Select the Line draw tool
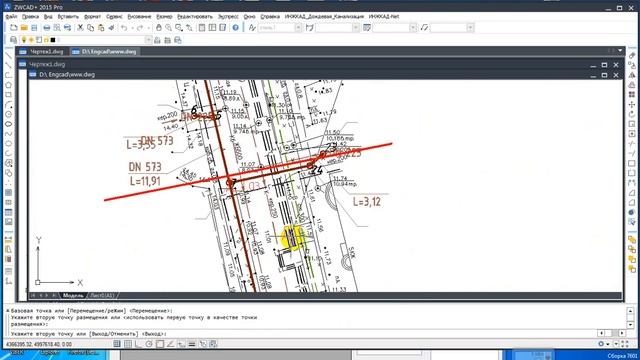This screenshot has width=640, height=360. pyautogui.click(x=8, y=55)
